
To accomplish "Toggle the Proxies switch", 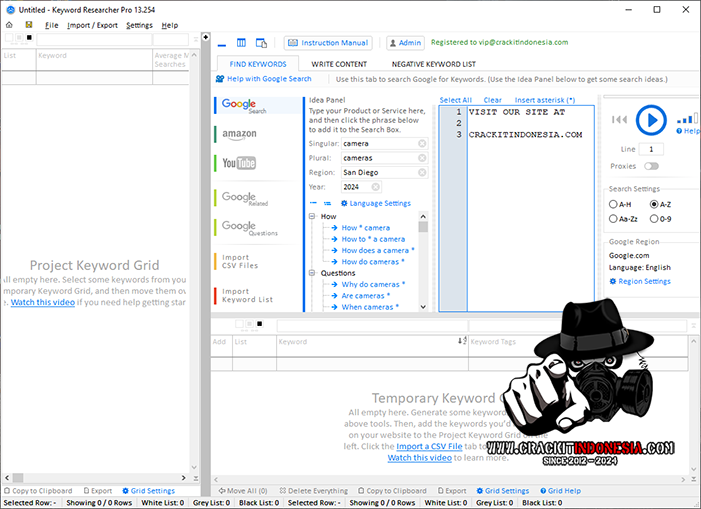I will [x=651, y=166].
